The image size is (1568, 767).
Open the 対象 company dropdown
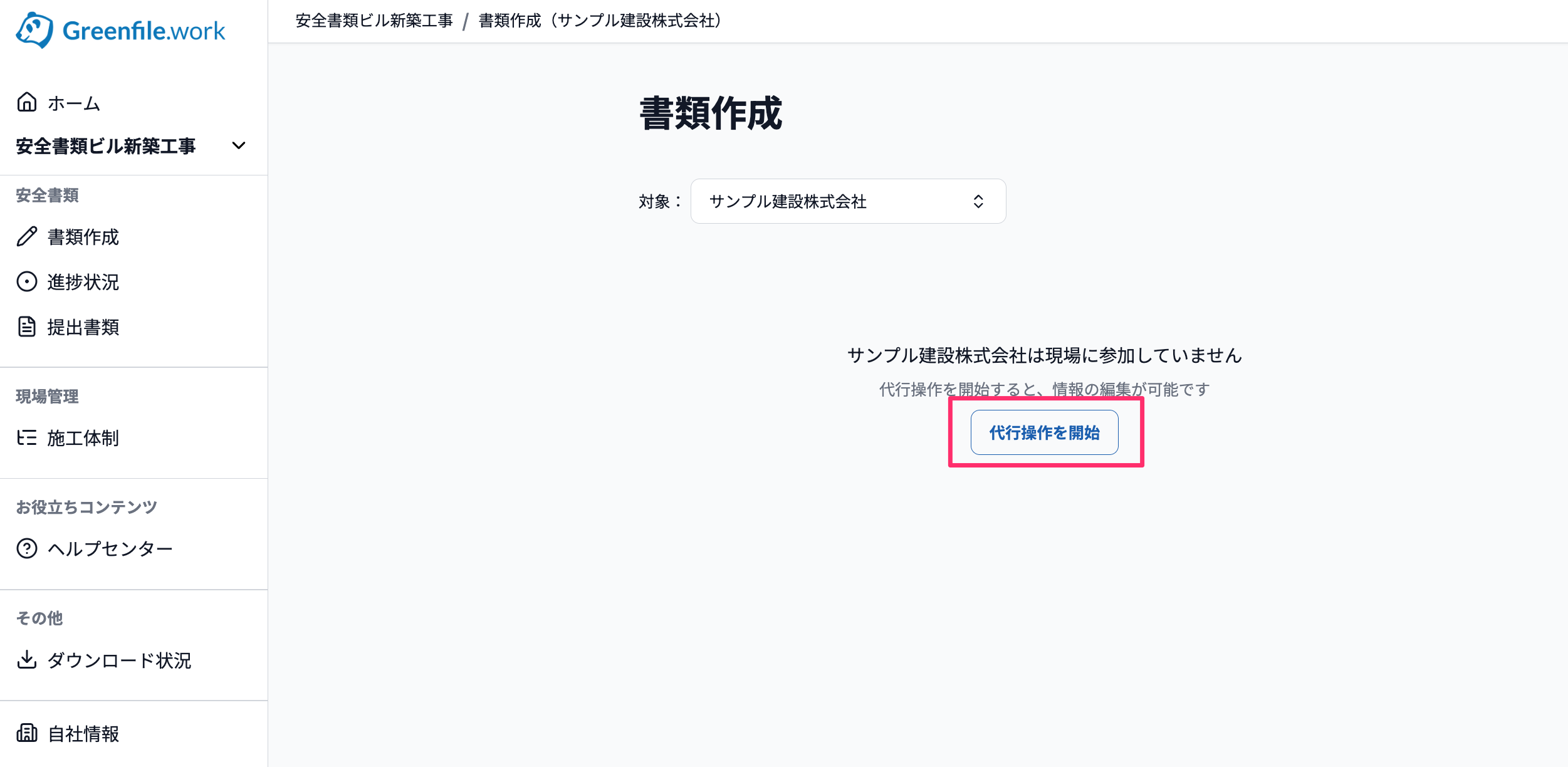point(848,201)
